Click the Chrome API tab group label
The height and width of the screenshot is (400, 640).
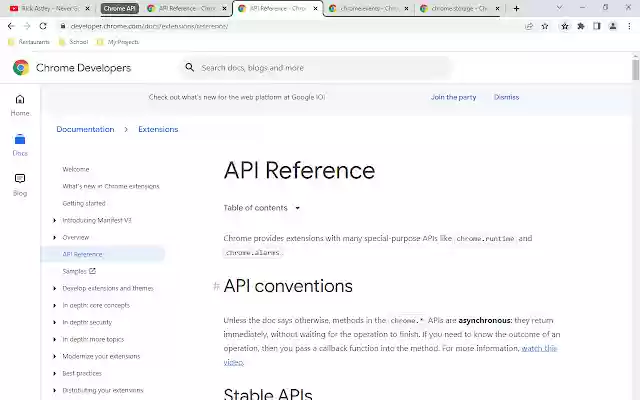tap(119, 8)
